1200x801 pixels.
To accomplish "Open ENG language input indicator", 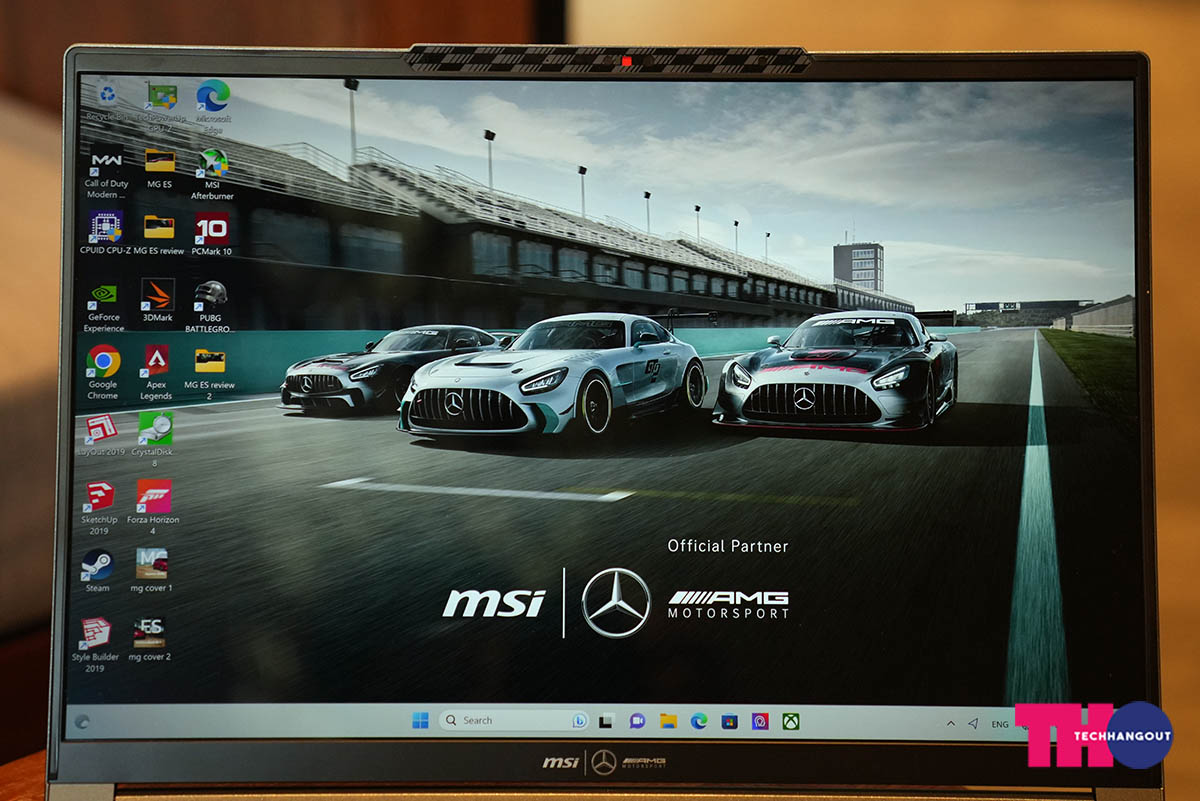I will pyautogui.click(x=1000, y=723).
